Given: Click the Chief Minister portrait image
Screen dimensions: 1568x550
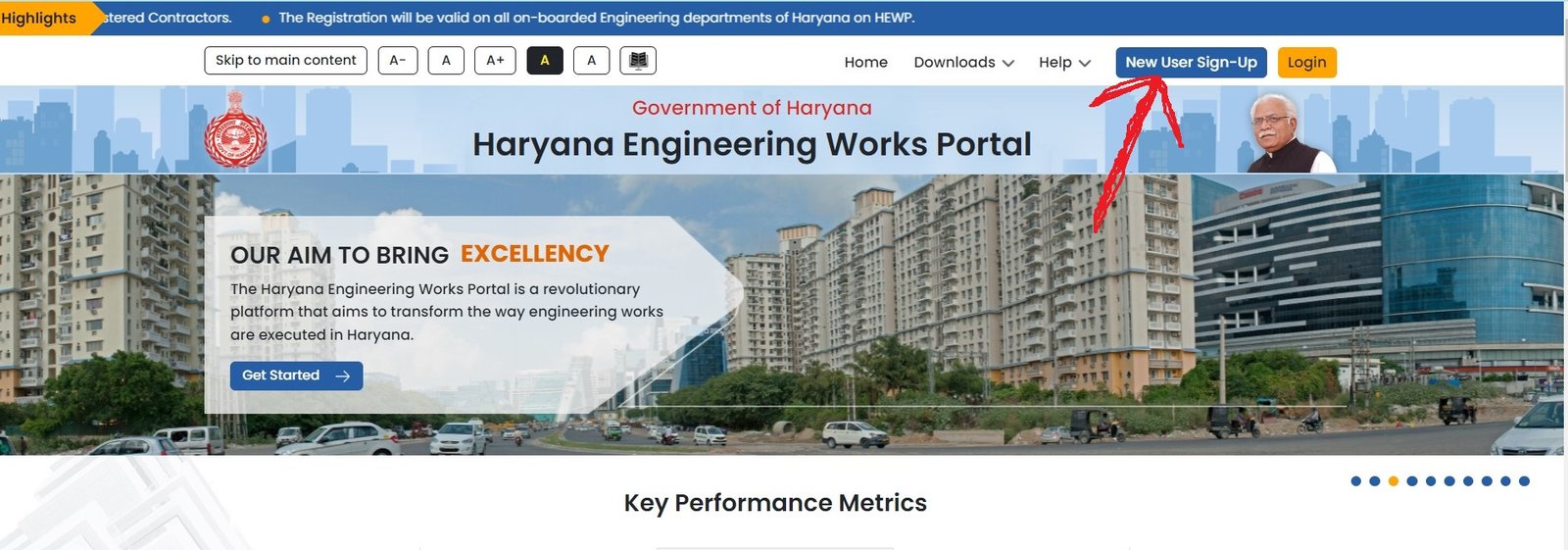Looking at the screenshot, I should pyautogui.click(x=1286, y=134).
